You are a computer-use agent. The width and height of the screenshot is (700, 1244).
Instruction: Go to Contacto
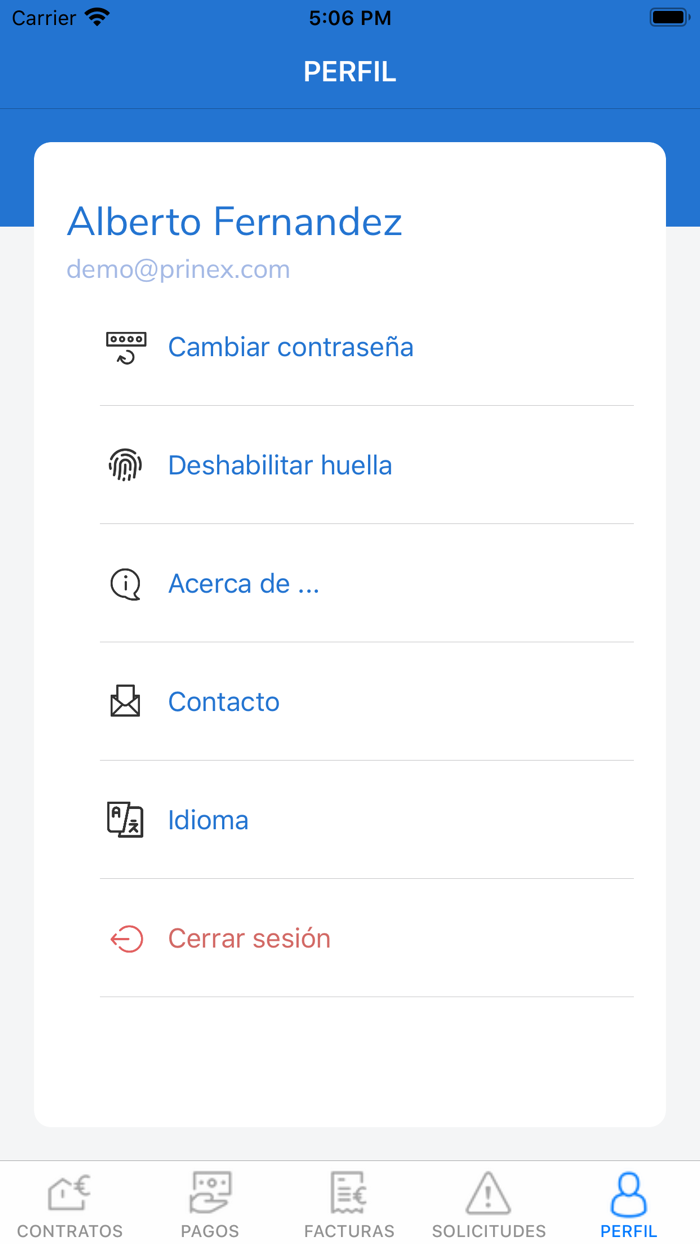point(224,702)
